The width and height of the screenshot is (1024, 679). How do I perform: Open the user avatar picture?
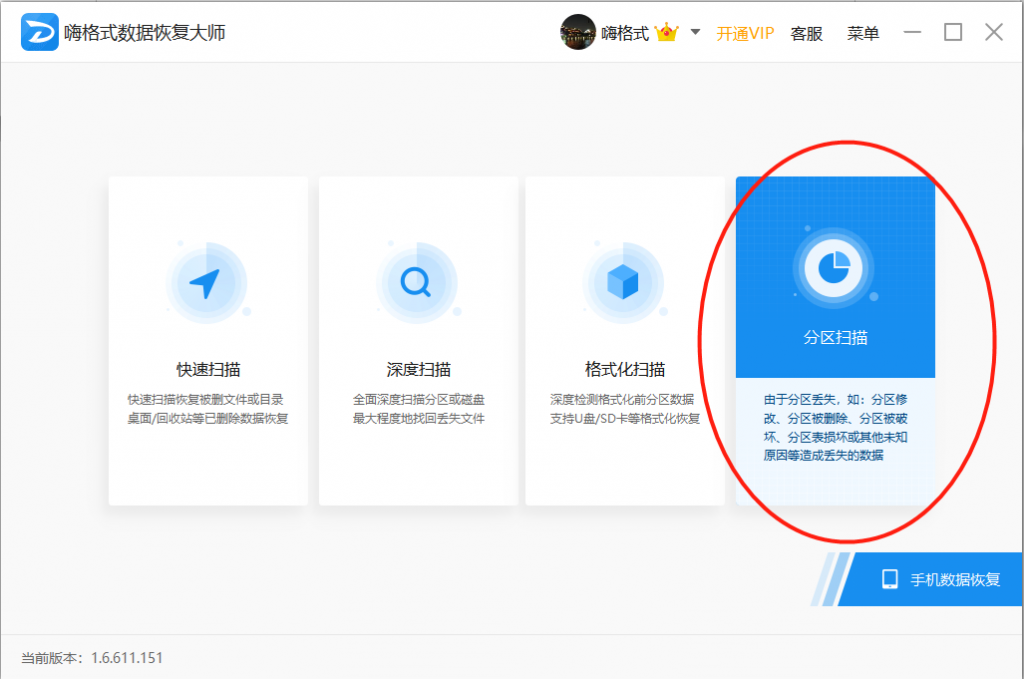(577, 32)
